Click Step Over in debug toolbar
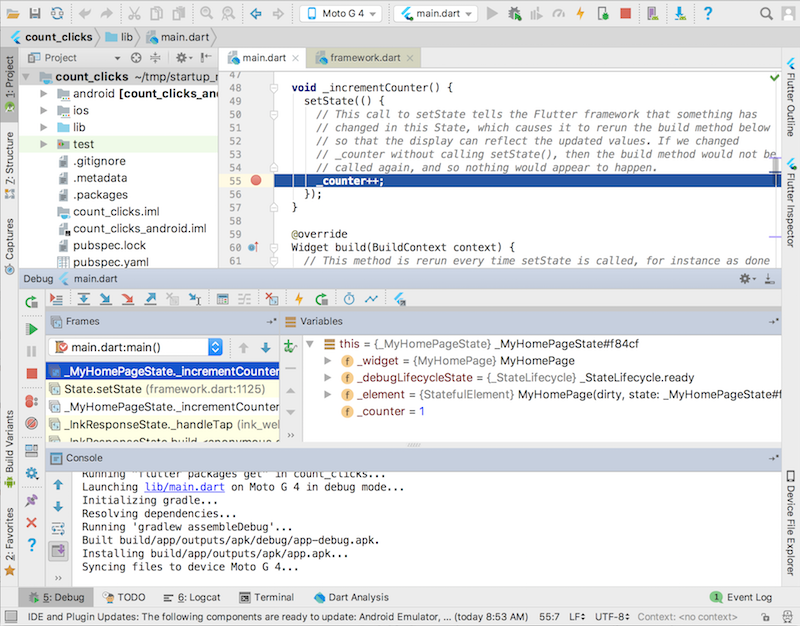The height and width of the screenshot is (626, 800). click(84, 299)
